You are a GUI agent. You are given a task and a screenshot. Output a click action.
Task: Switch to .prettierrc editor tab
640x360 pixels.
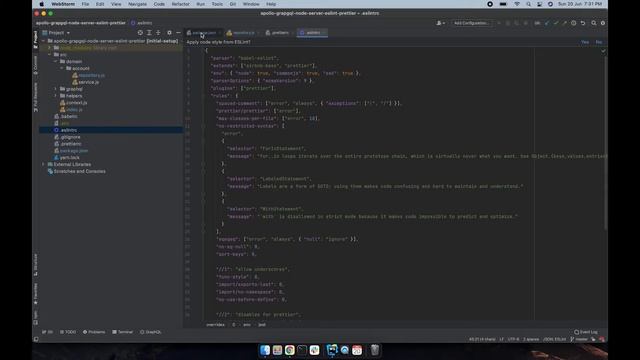(x=280, y=33)
